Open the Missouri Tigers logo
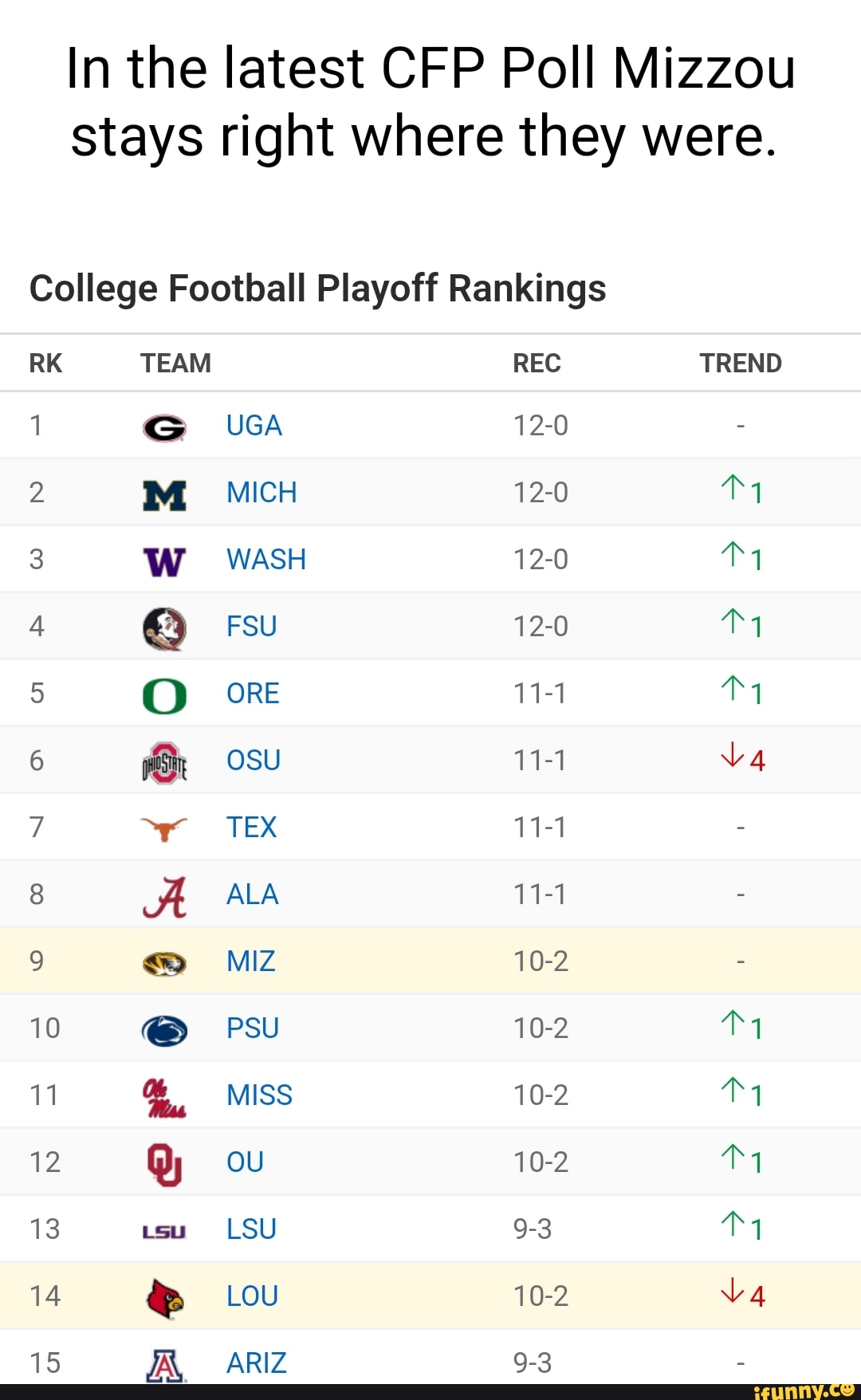This screenshot has width=861, height=1400. click(164, 961)
